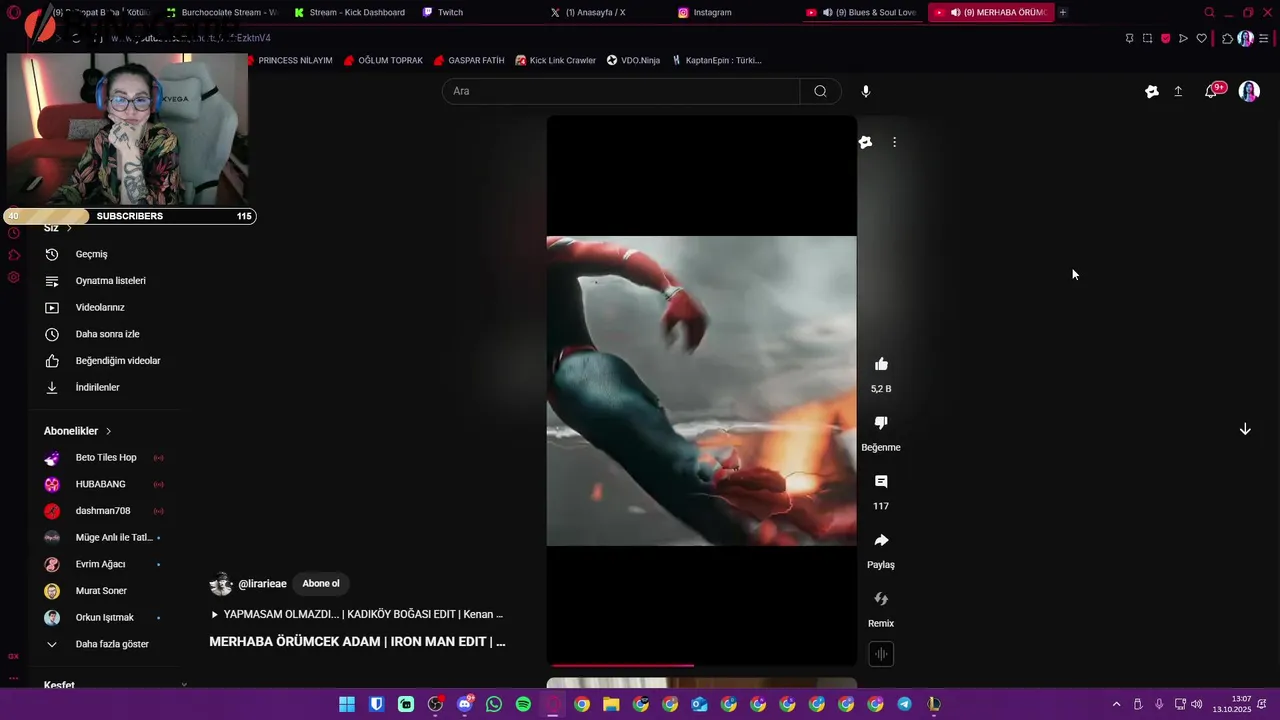Image resolution: width=1280 pixels, height=720 pixels.
Task: Open the taskbar clock showing 13:07
Action: pyautogui.click(x=1232, y=704)
